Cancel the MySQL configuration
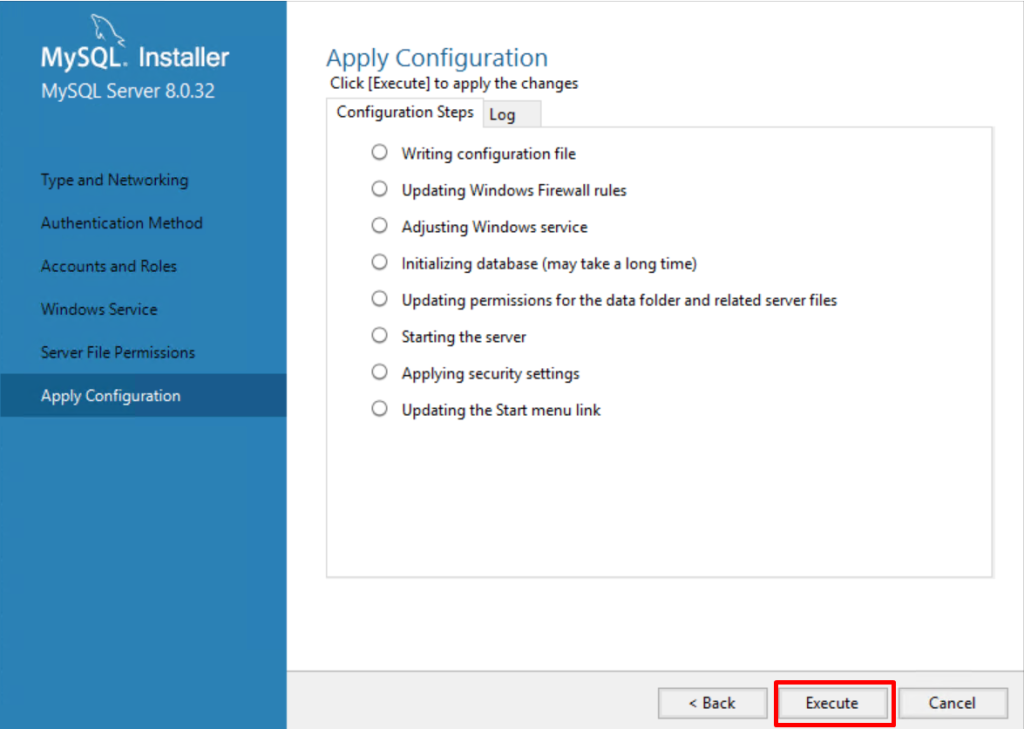Image resolution: width=1024 pixels, height=729 pixels. click(952, 703)
